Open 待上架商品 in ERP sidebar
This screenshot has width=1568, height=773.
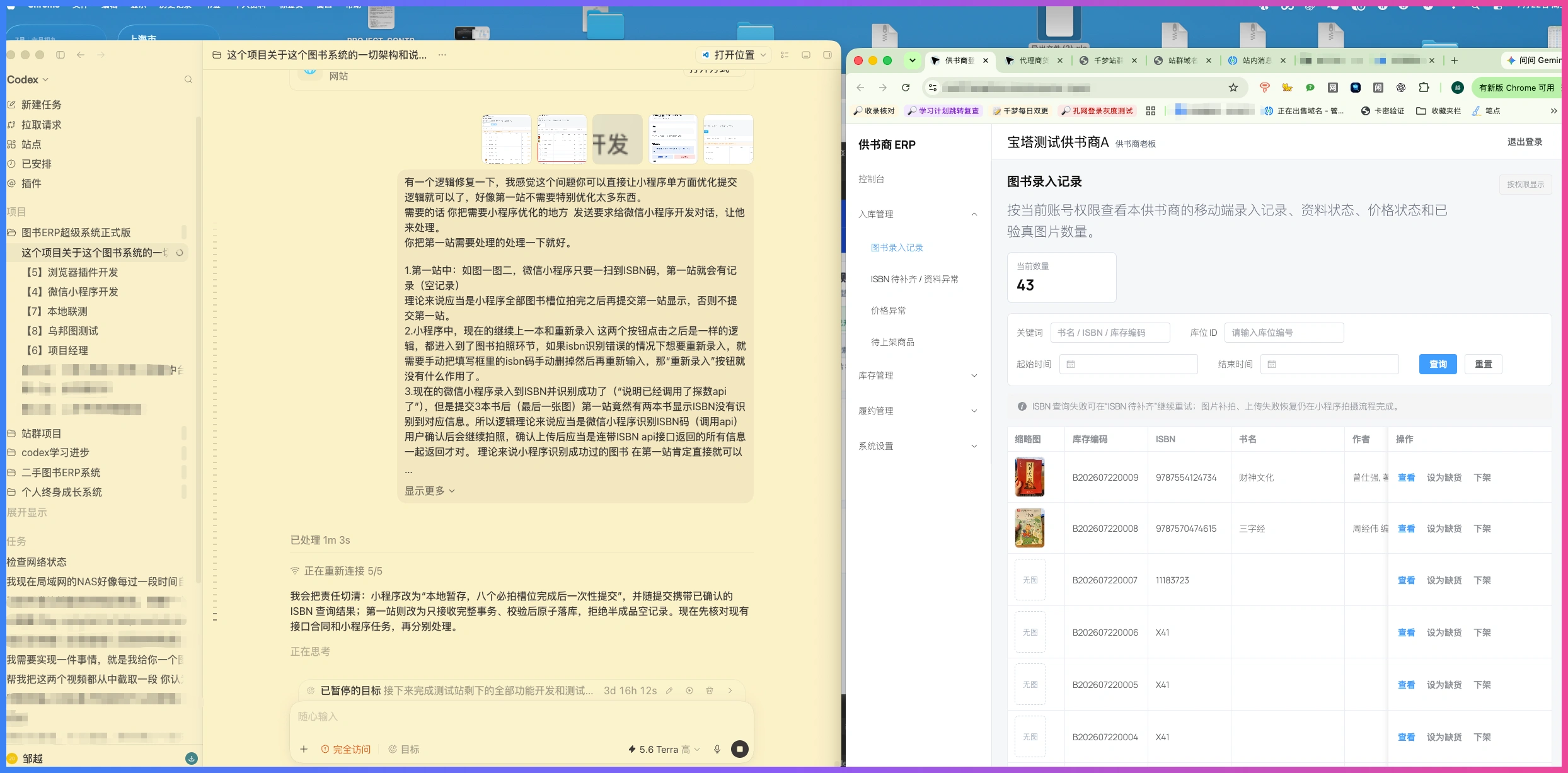(892, 342)
